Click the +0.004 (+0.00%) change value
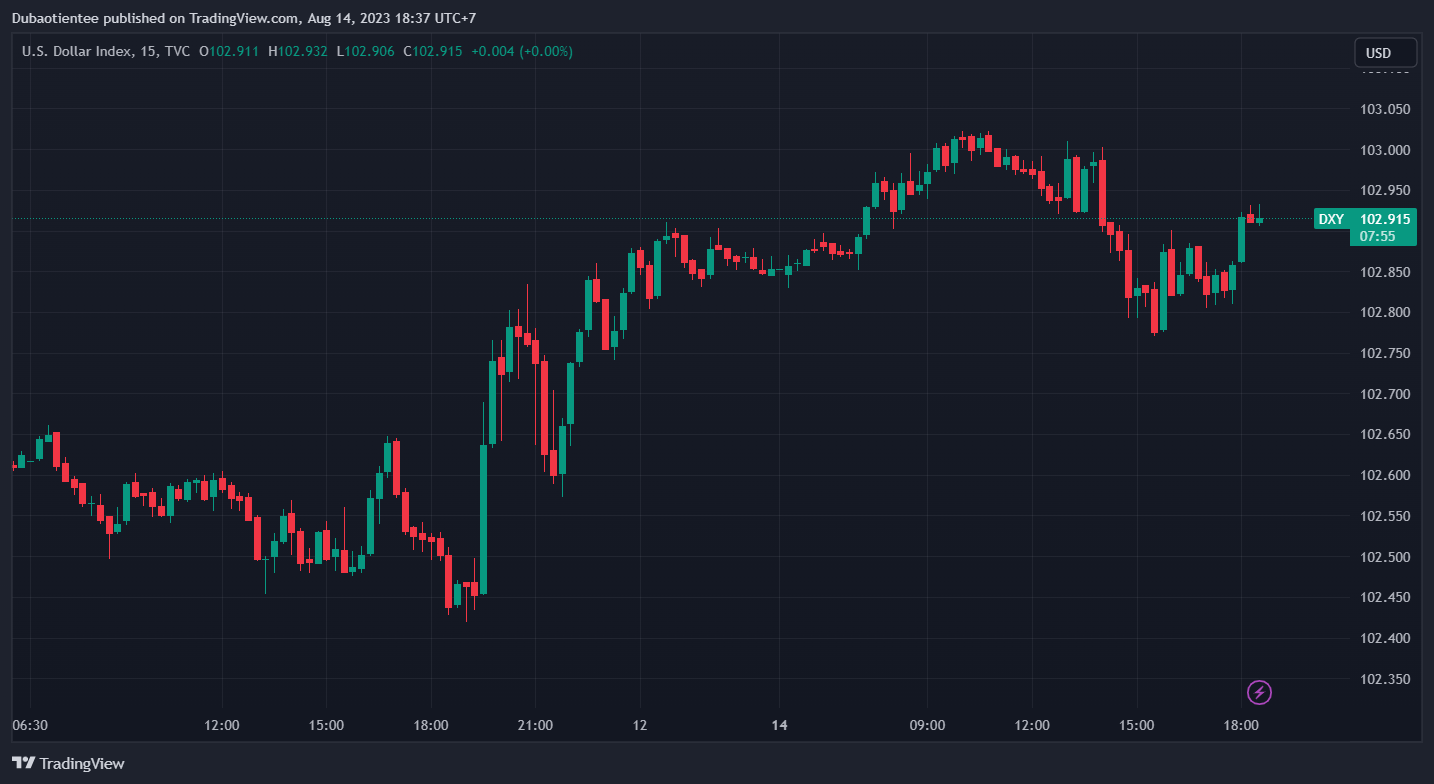Viewport: 1434px width, 784px height. pyautogui.click(x=522, y=51)
